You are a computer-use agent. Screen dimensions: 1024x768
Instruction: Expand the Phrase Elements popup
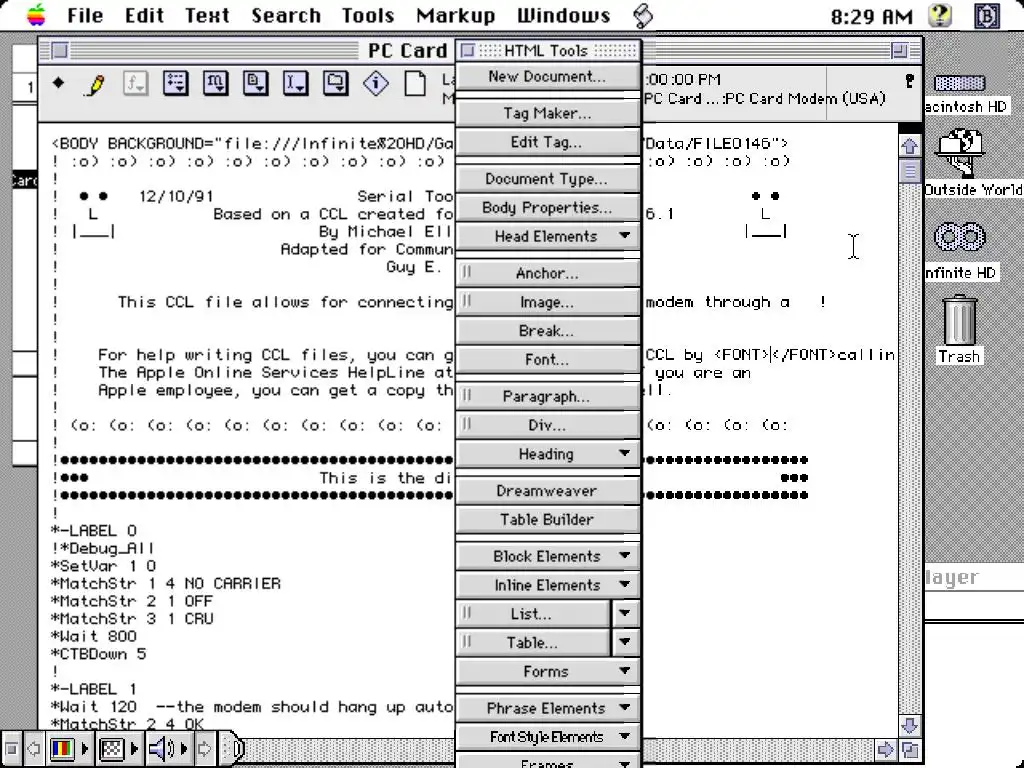click(x=547, y=708)
